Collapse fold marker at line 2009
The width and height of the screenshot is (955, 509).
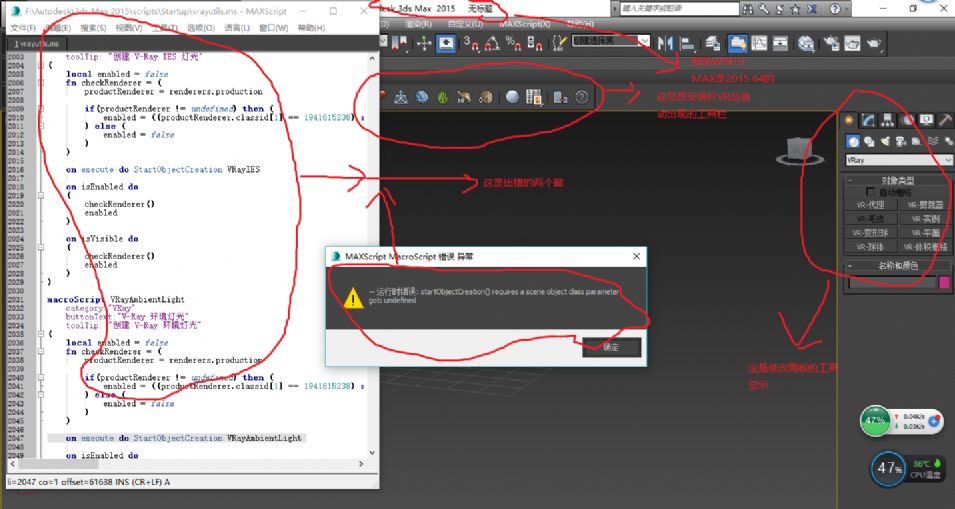(x=41, y=108)
